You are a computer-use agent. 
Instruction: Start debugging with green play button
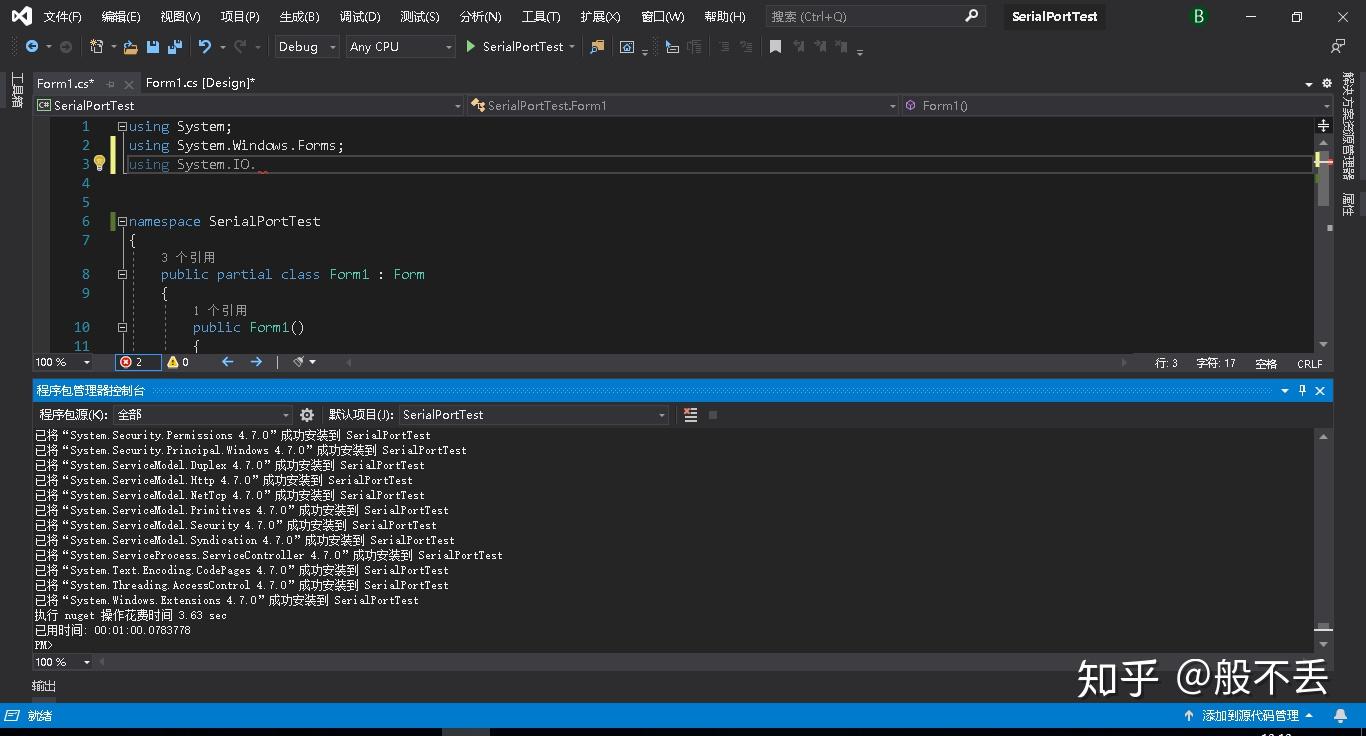[x=471, y=47]
